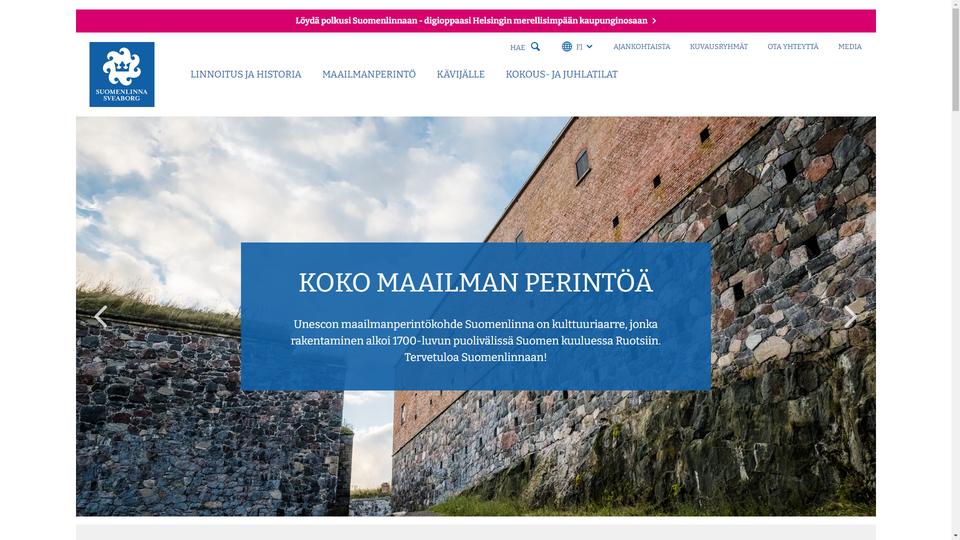The width and height of the screenshot is (960, 540).
Task: Click the vertical page scrollbar thumb
Action: coord(955,58)
